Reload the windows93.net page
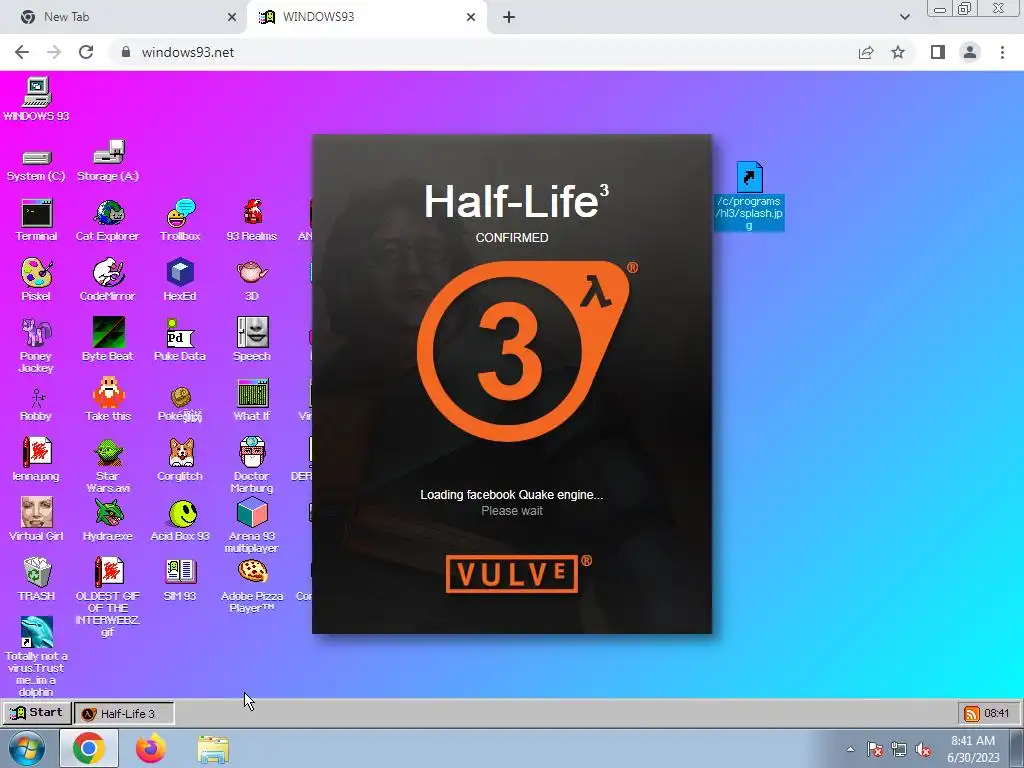This screenshot has height=768, width=1024. point(86,52)
